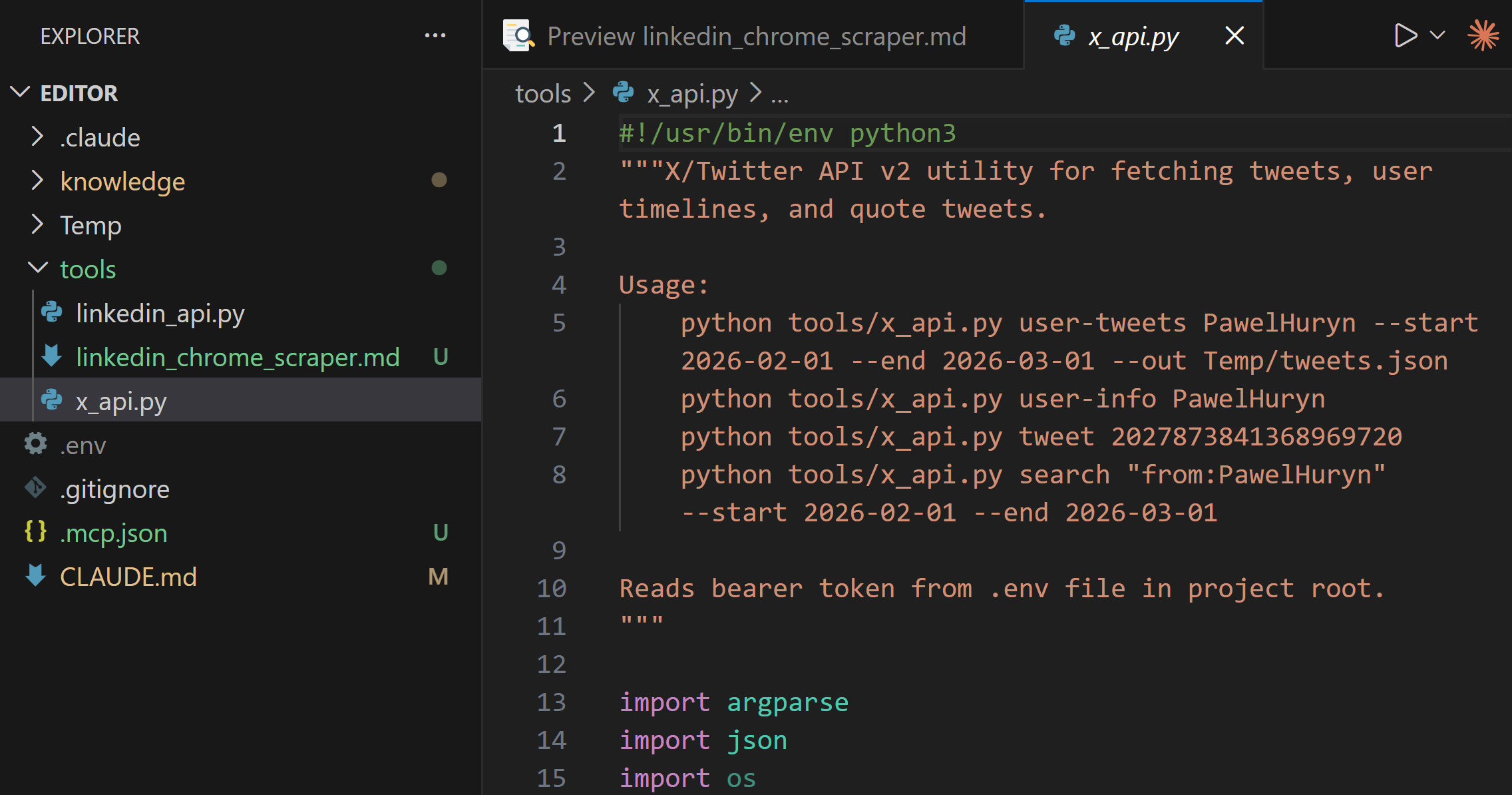Image resolution: width=1512 pixels, height=795 pixels.
Task: Open linkedin_api.py Python file
Action: tap(160, 313)
